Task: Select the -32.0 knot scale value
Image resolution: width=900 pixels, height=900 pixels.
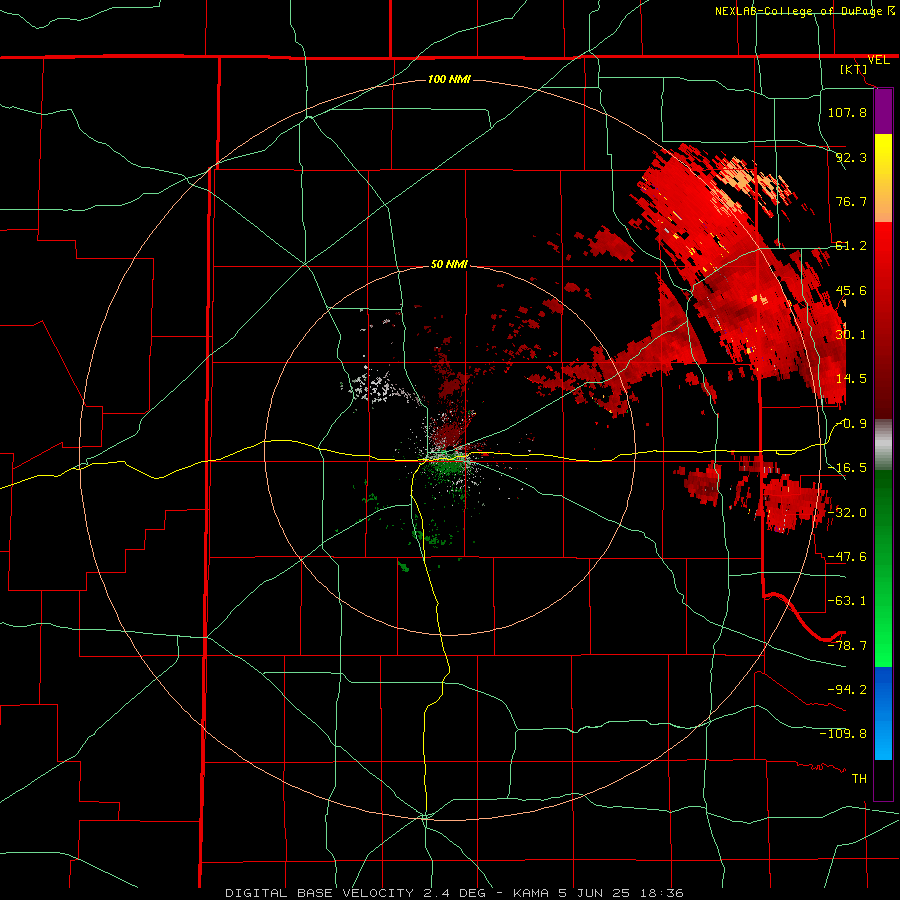Action: 847,513
